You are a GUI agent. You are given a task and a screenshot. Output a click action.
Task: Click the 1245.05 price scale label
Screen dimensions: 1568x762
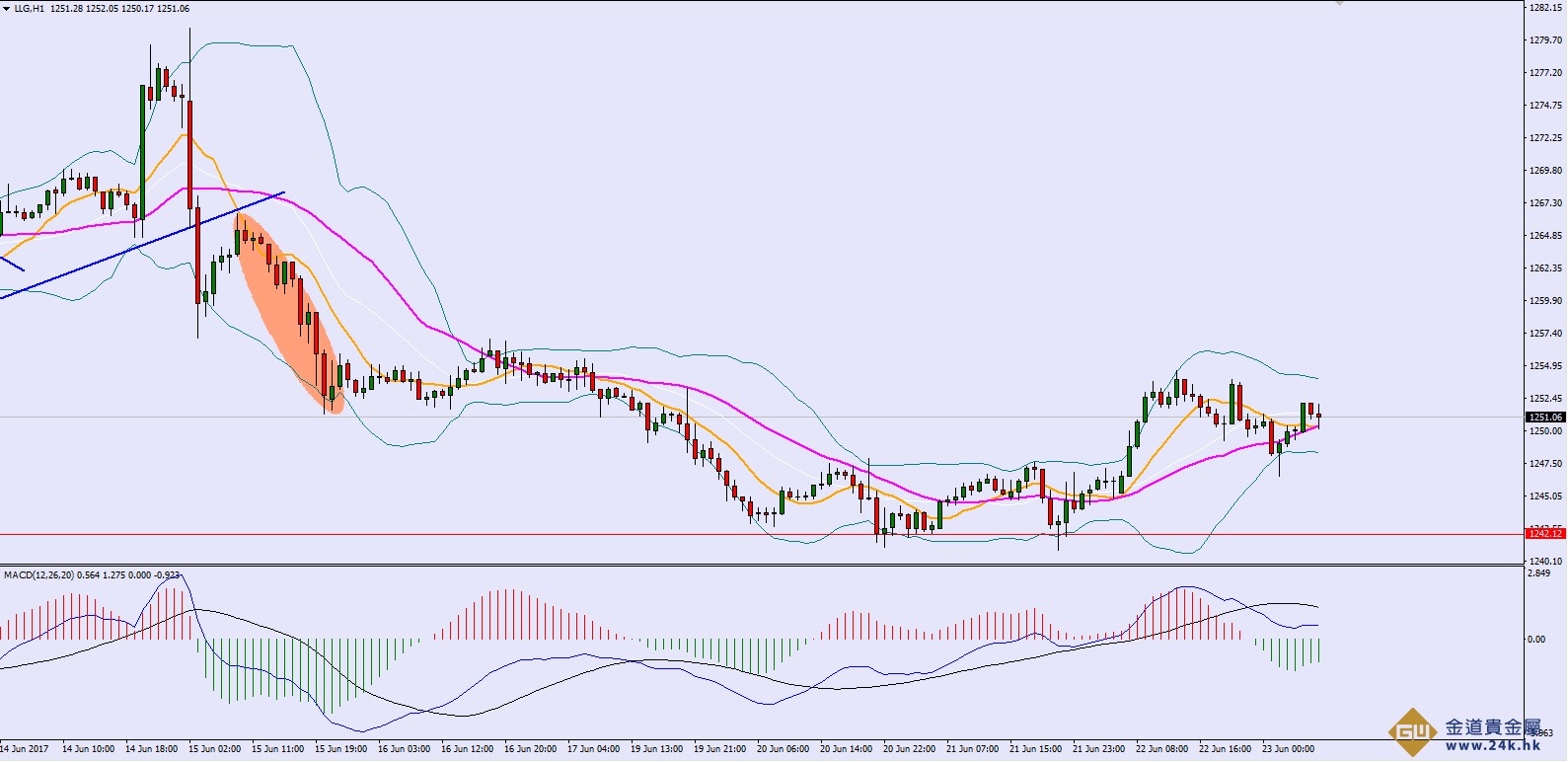[1545, 496]
